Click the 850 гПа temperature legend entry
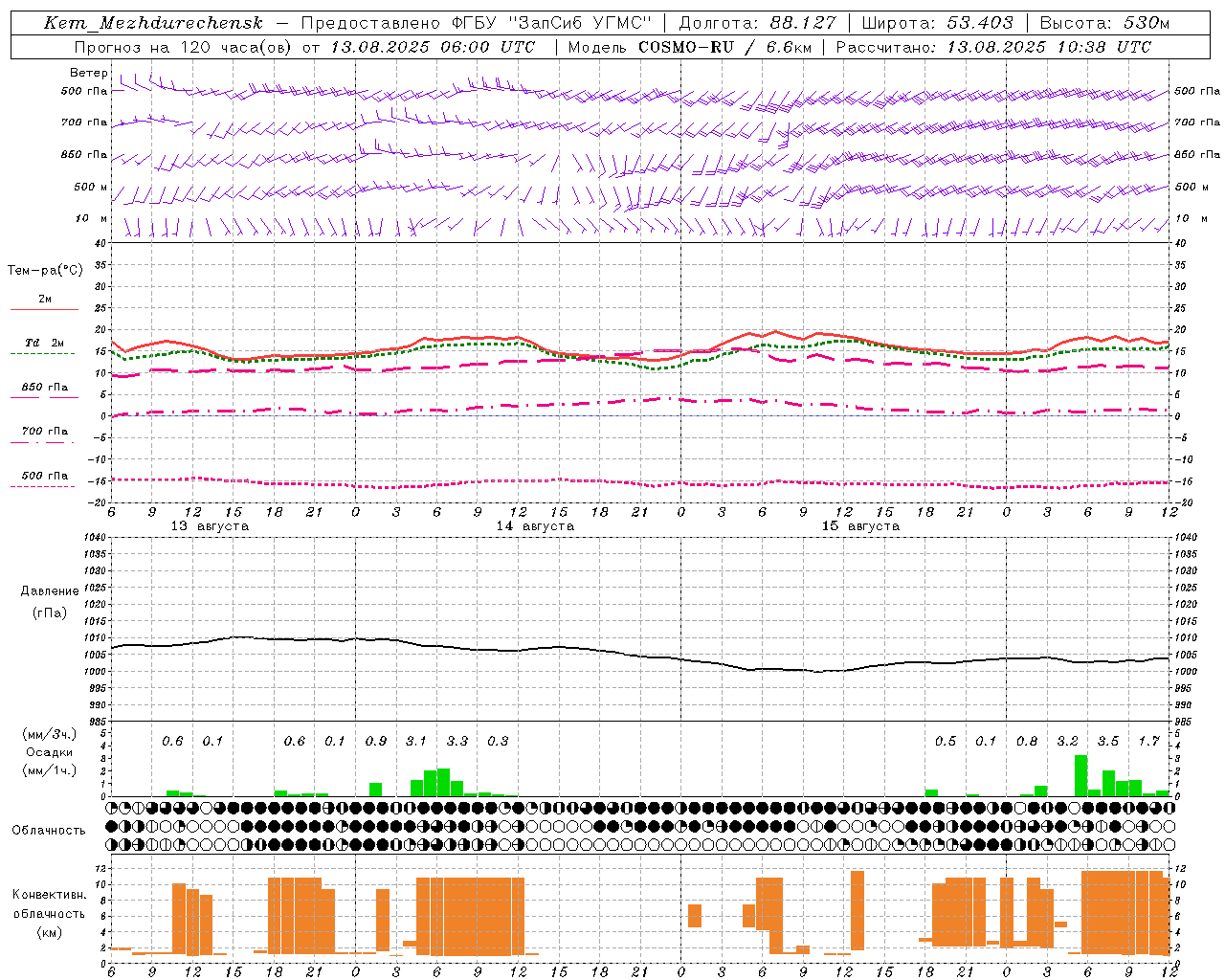 tap(45, 388)
